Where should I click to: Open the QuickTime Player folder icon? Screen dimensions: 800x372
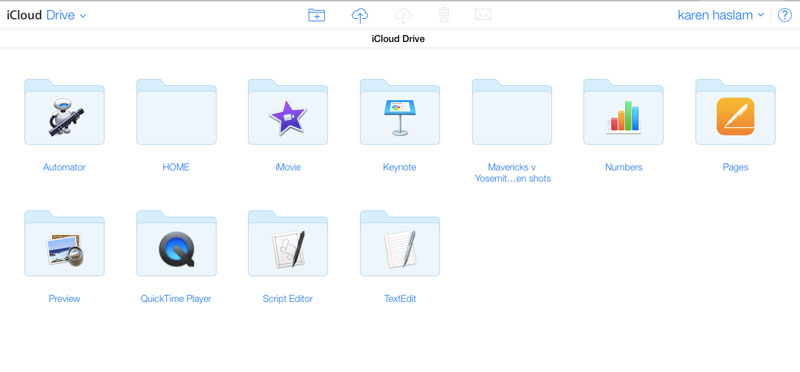[177, 243]
